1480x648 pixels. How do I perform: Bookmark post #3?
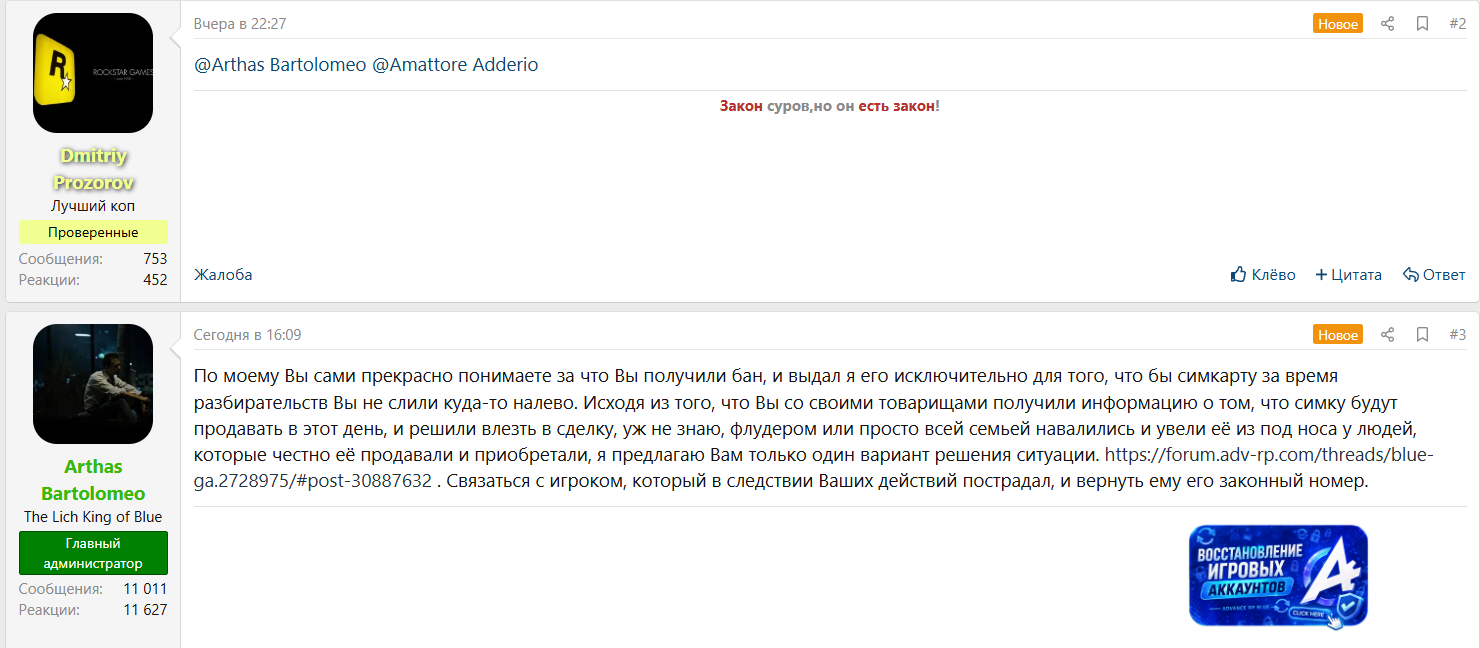[1422, 335]
